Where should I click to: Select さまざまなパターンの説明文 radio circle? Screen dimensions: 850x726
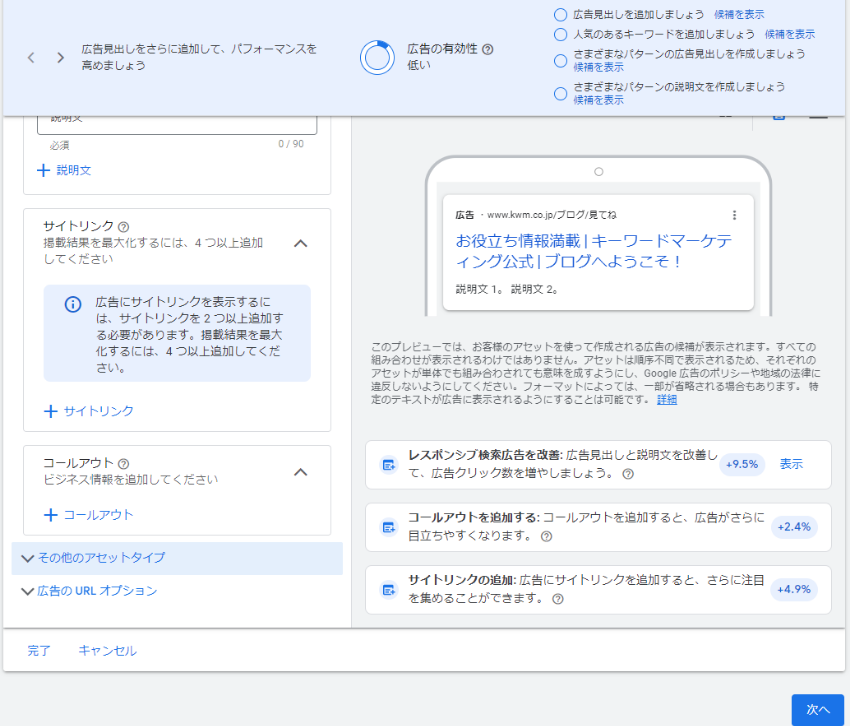point(561,93)
